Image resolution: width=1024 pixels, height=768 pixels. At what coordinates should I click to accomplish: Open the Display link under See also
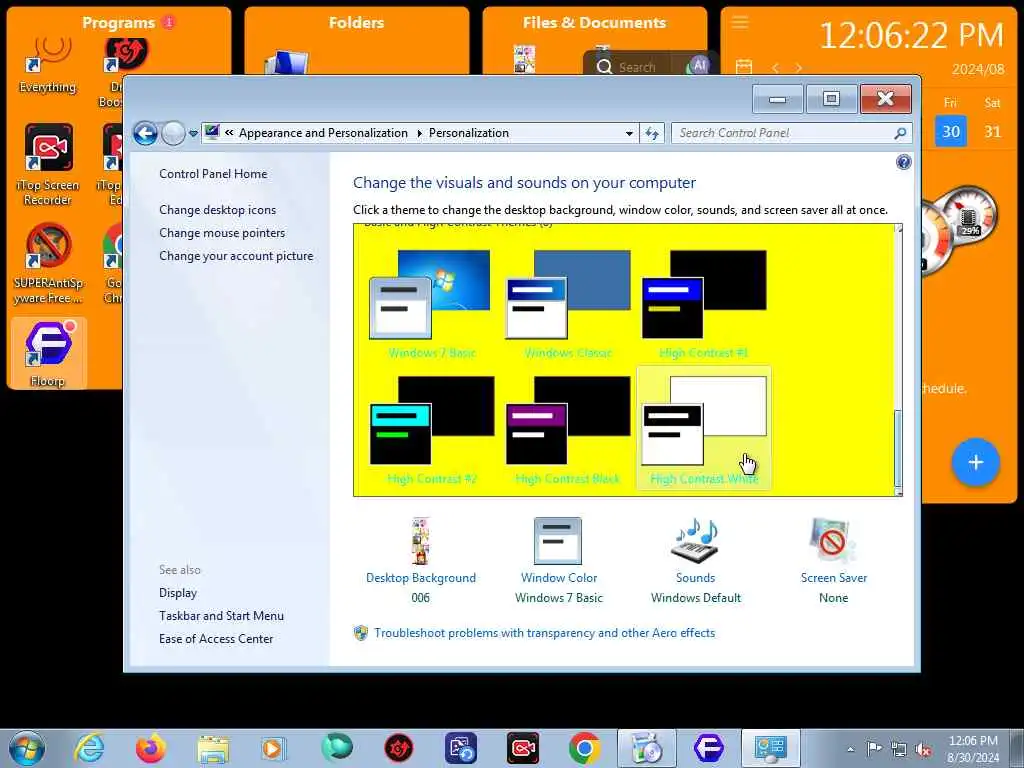click(x=178, y=593)
